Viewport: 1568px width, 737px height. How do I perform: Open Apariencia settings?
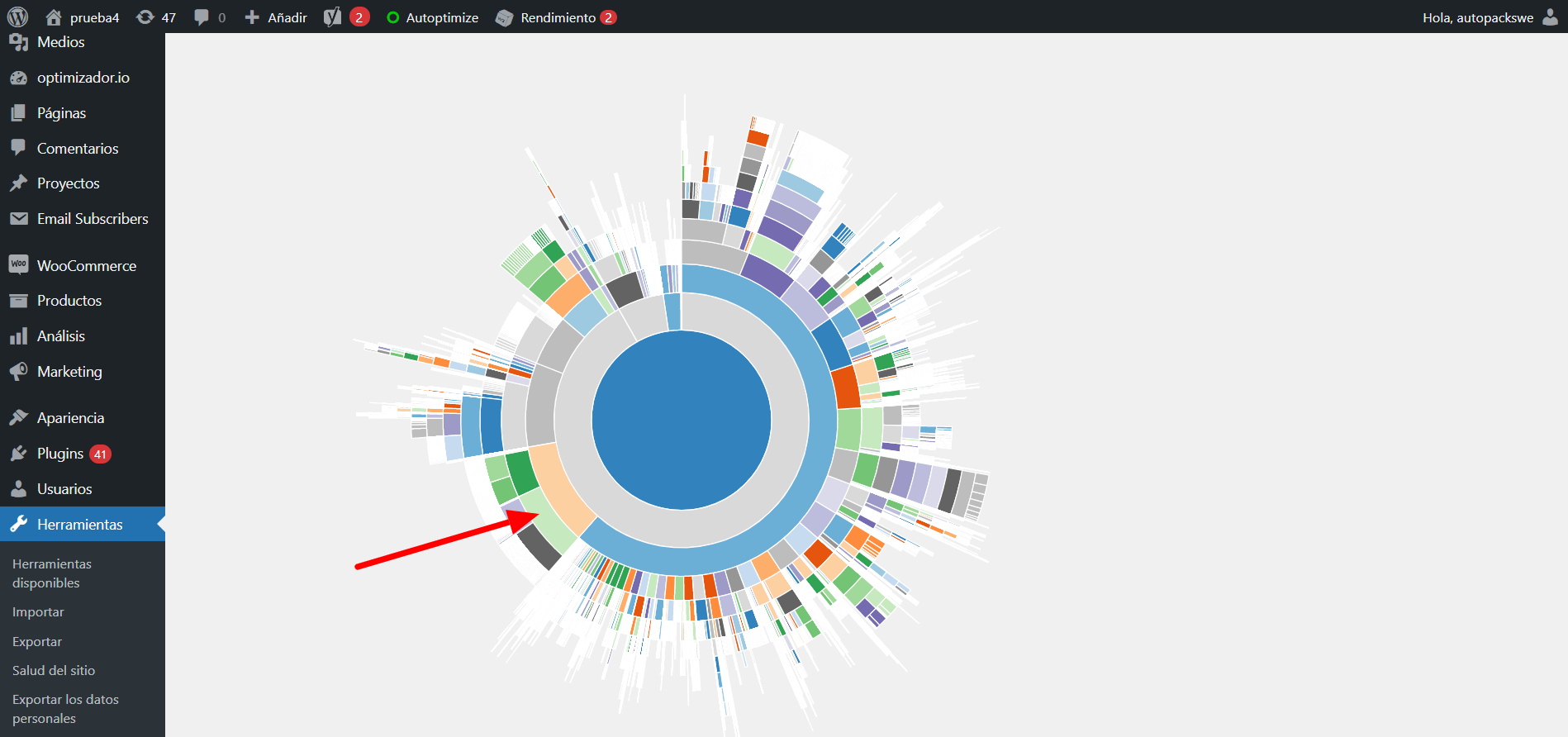pos(71,418)
